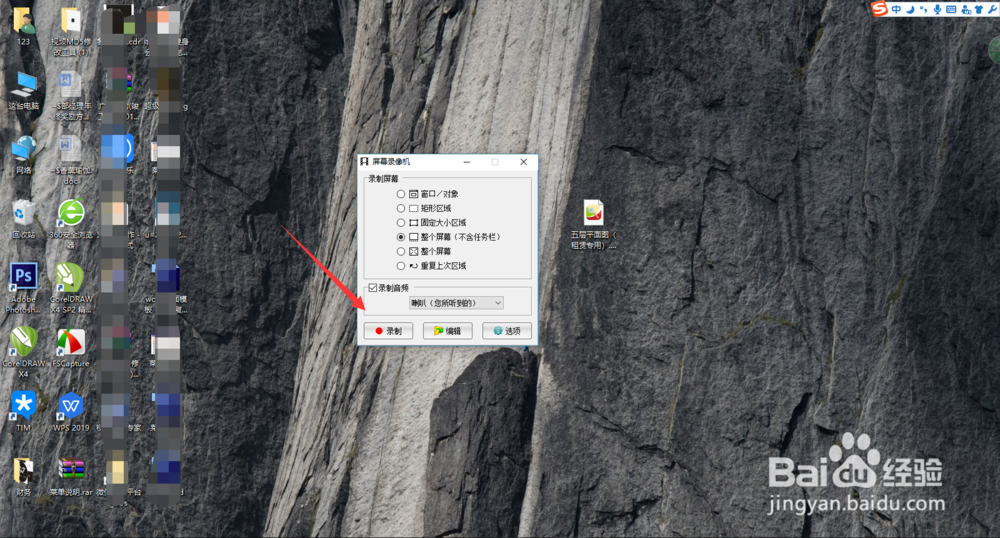Open the IME soft keyboard icon

tap(952, 9)
